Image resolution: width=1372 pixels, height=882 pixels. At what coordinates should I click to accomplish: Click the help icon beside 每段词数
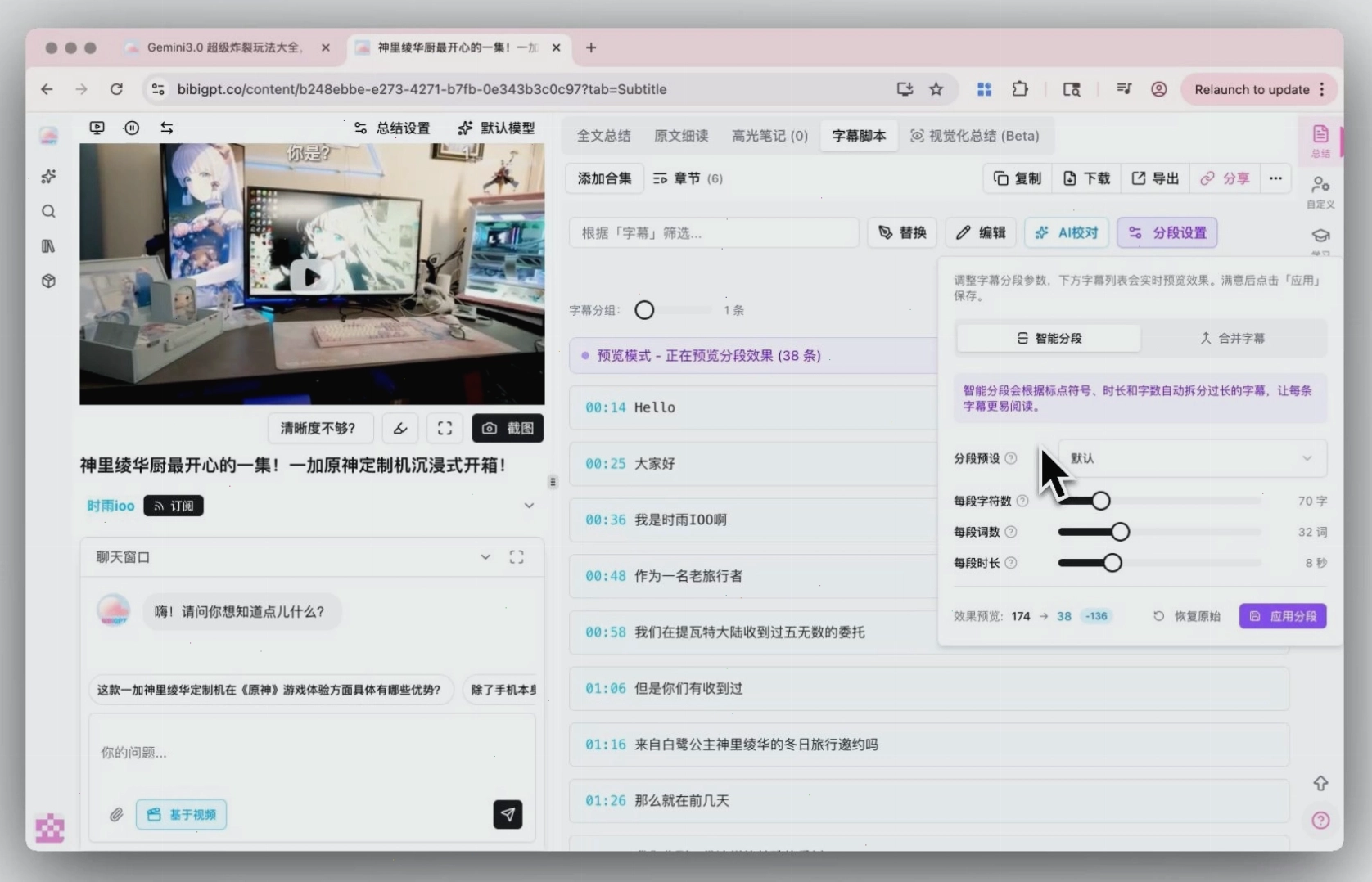[1011, 532]
